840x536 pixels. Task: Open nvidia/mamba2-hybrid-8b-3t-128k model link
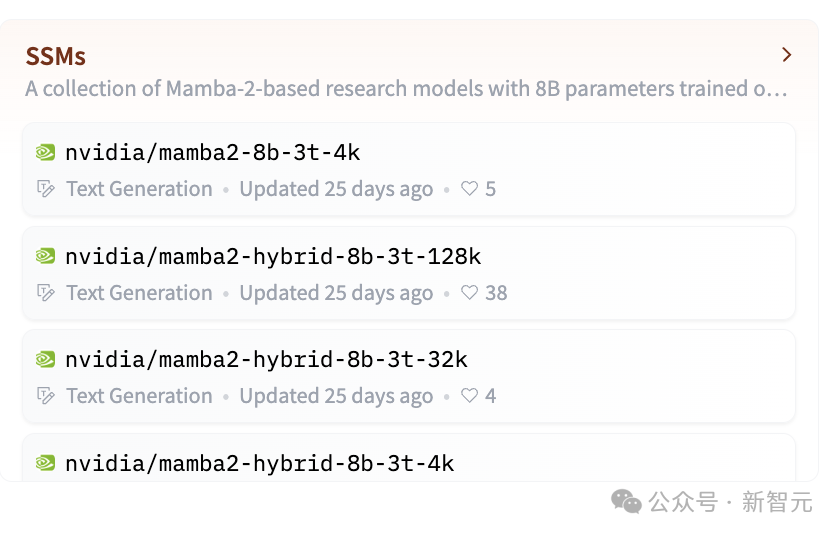[273, 257]
